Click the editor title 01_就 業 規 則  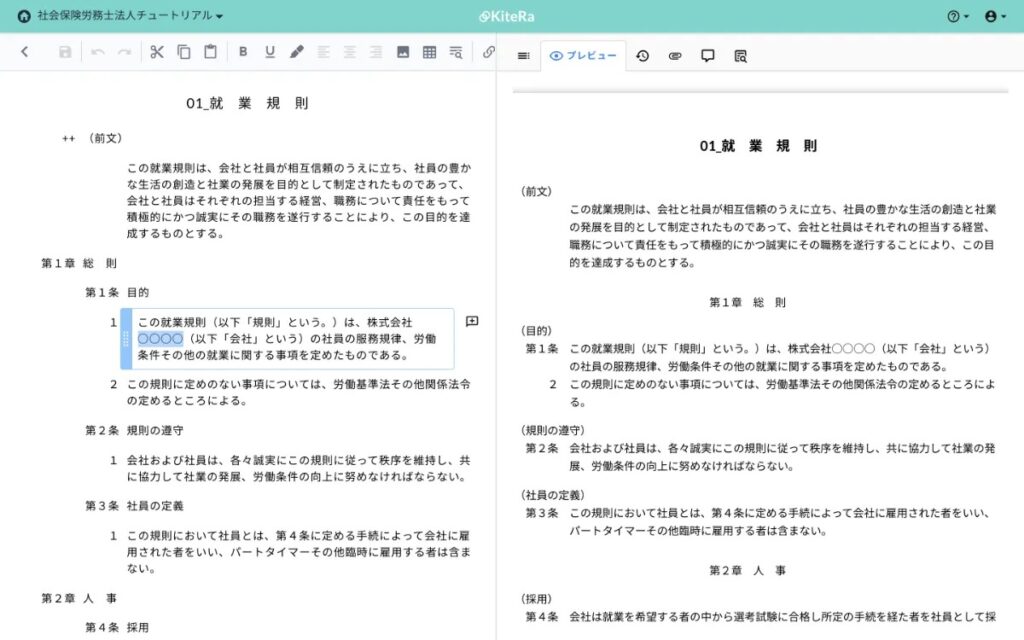tap(247, 103)
